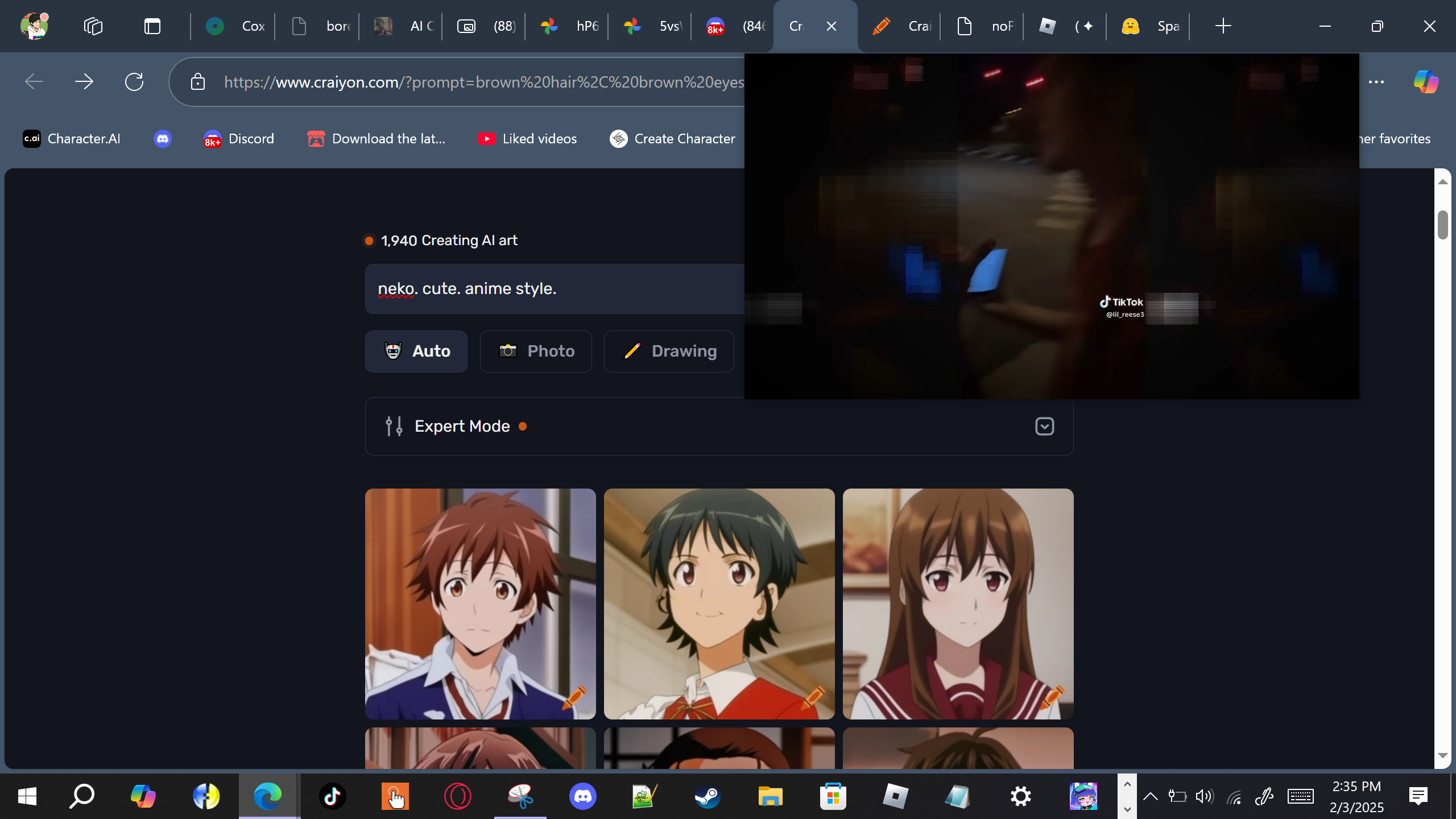Edit the dark-haired character image with pencil

(813, 697)
